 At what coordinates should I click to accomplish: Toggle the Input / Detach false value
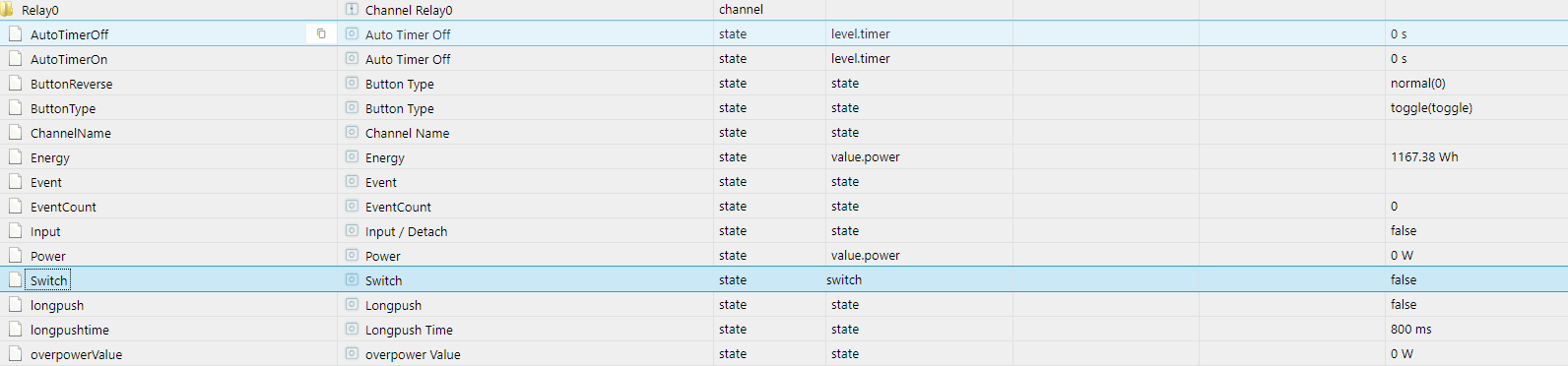pyautogui.click(x=1404, y=230)
